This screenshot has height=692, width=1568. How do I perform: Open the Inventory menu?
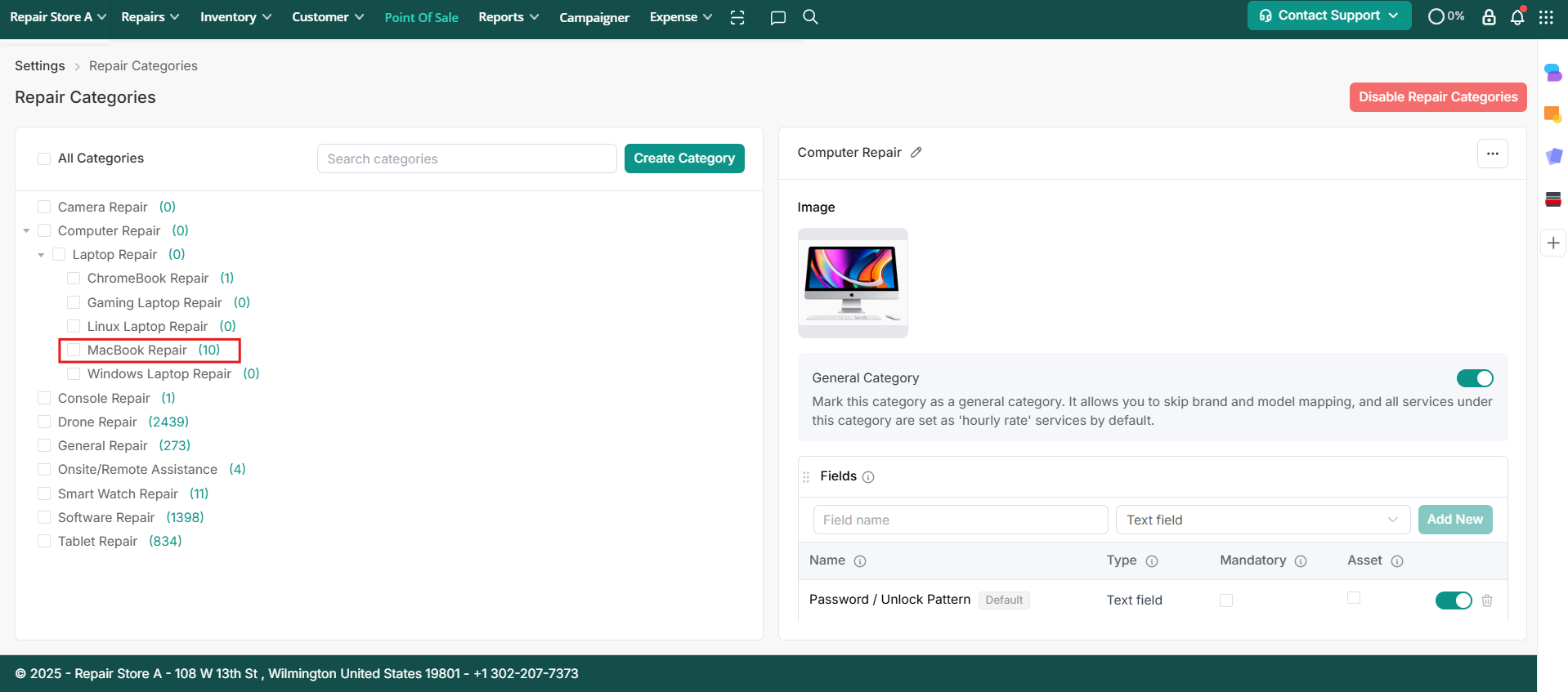point(235,17)
